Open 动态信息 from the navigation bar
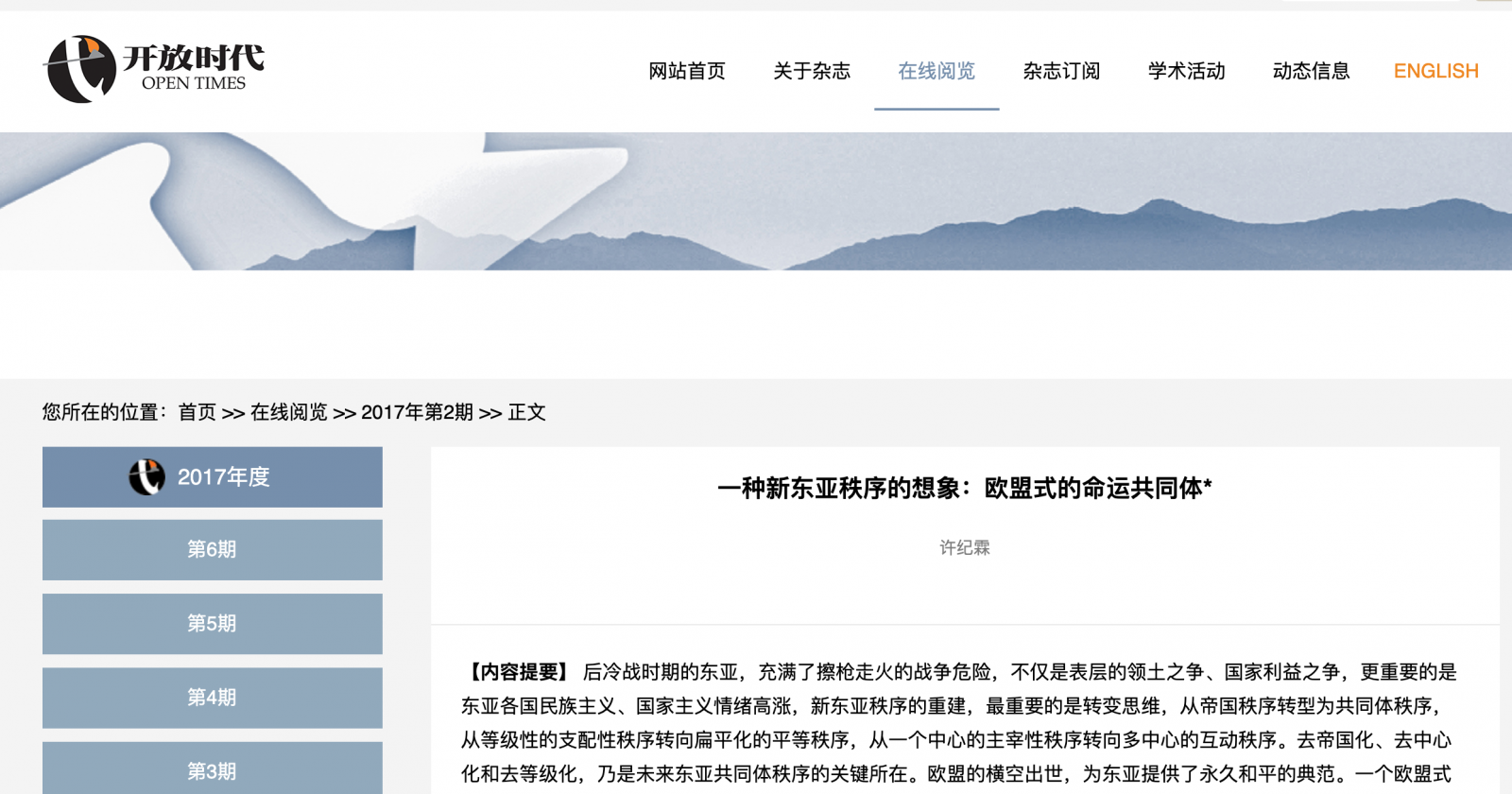Screen dimensions: 1512x794 click(1311, 71)
